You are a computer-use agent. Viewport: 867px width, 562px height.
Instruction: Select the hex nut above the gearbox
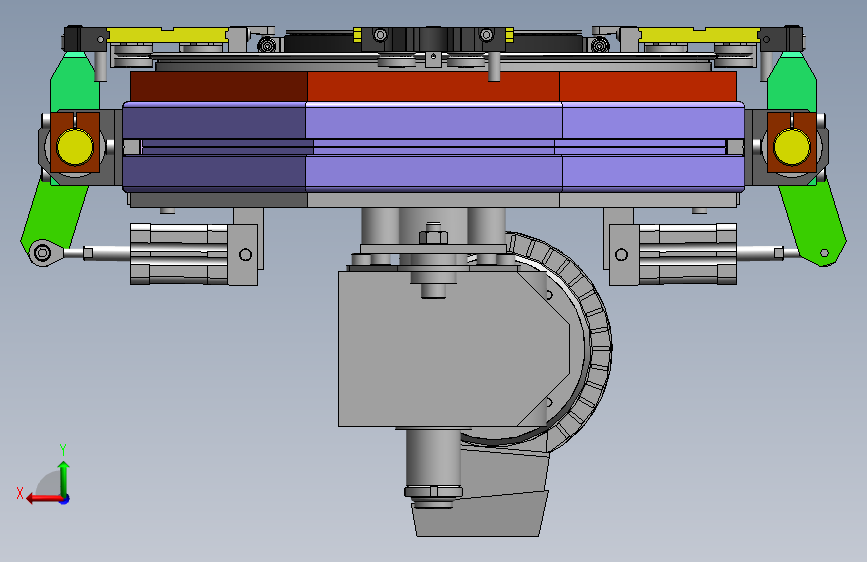coord(433,237)
